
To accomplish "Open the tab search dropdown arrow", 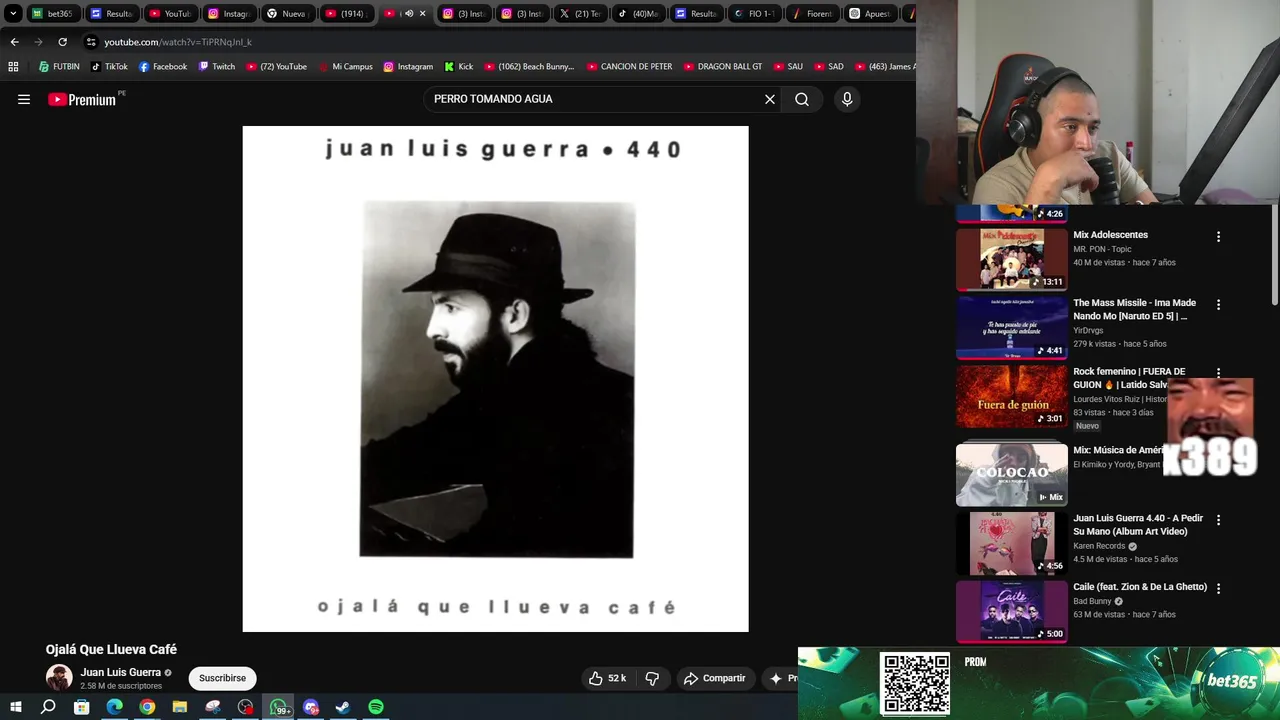I will click(x=13, y=14).
